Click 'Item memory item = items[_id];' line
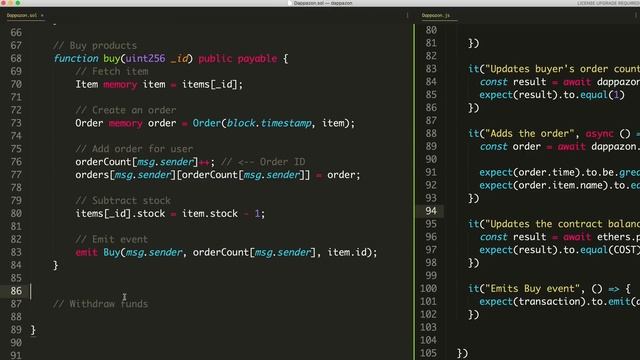The height and width of the screenshot is (360, 640). point(159,84)
